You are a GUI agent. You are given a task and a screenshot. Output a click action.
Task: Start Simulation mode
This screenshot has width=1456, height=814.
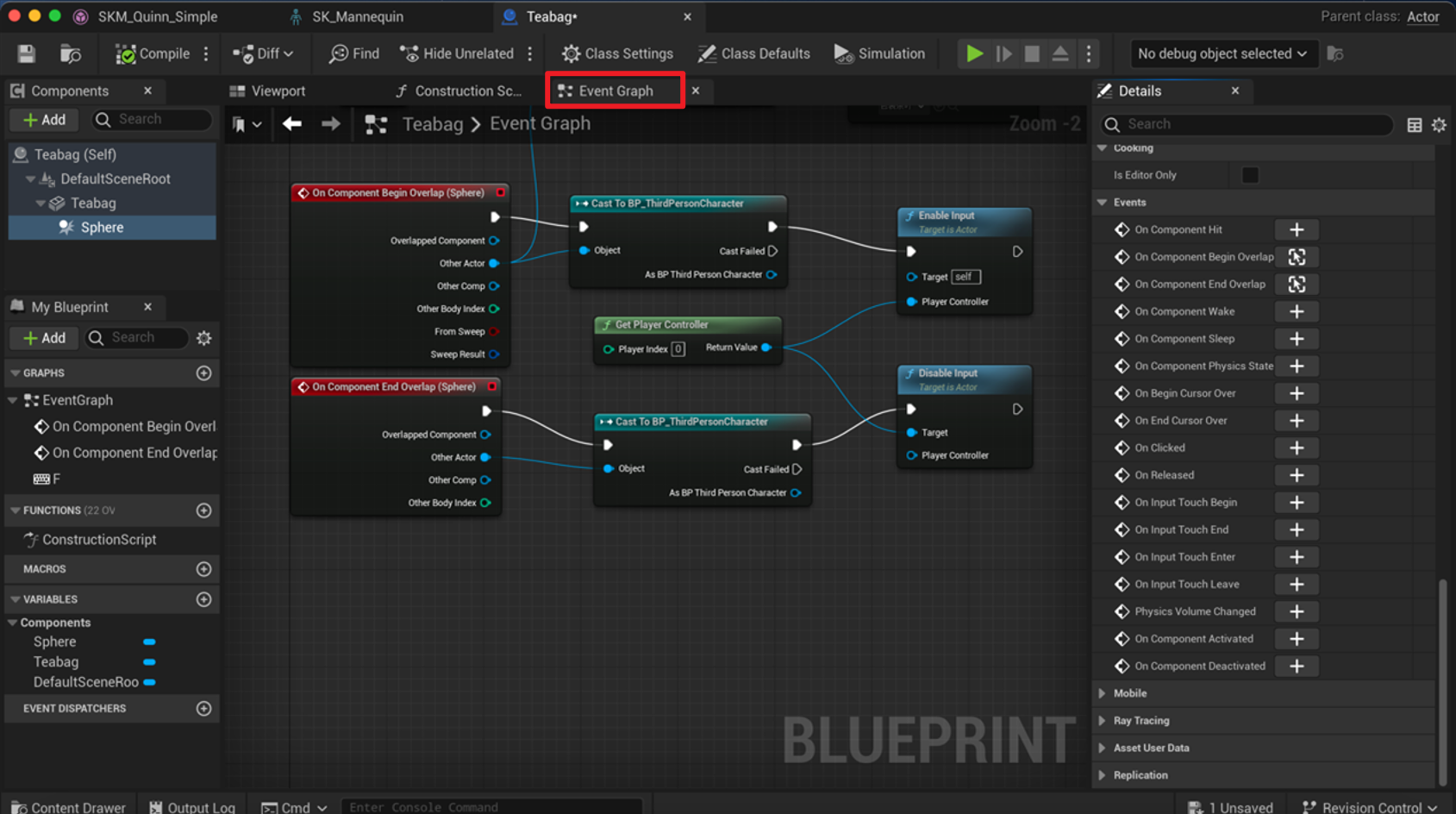[x=878, y=53]
